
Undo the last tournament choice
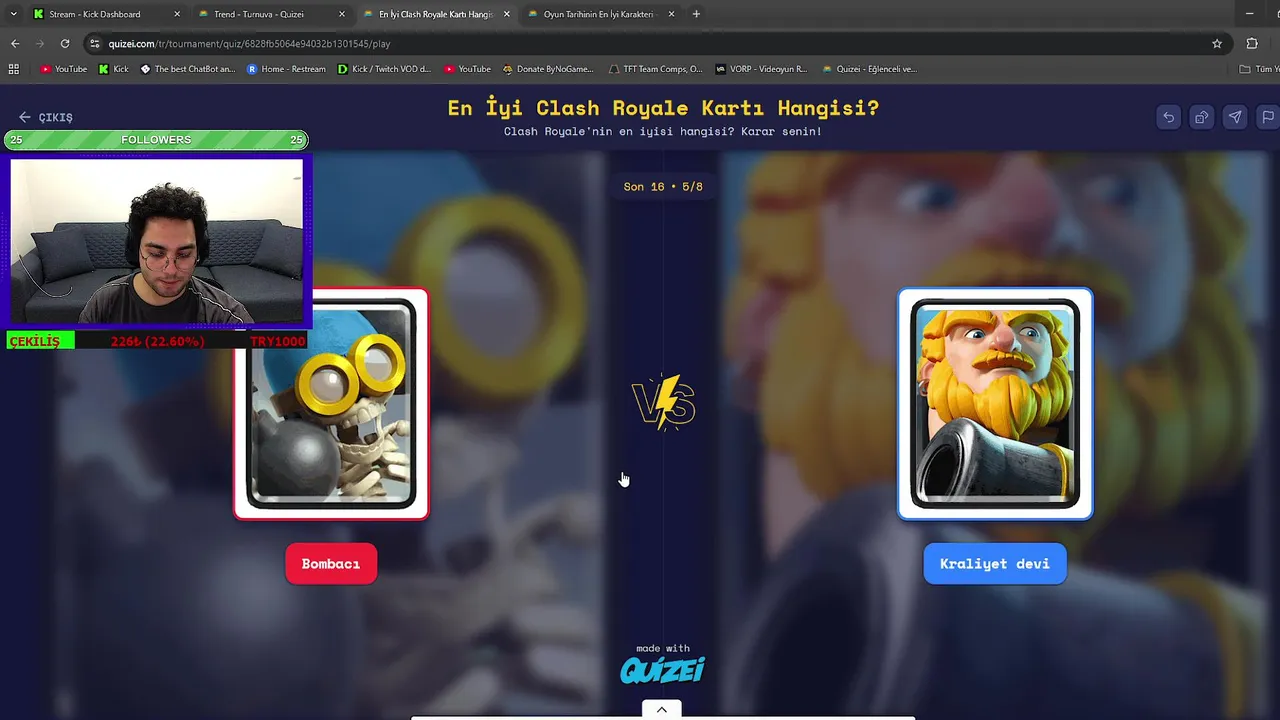pyautogui.click(x=1168, y=117)
